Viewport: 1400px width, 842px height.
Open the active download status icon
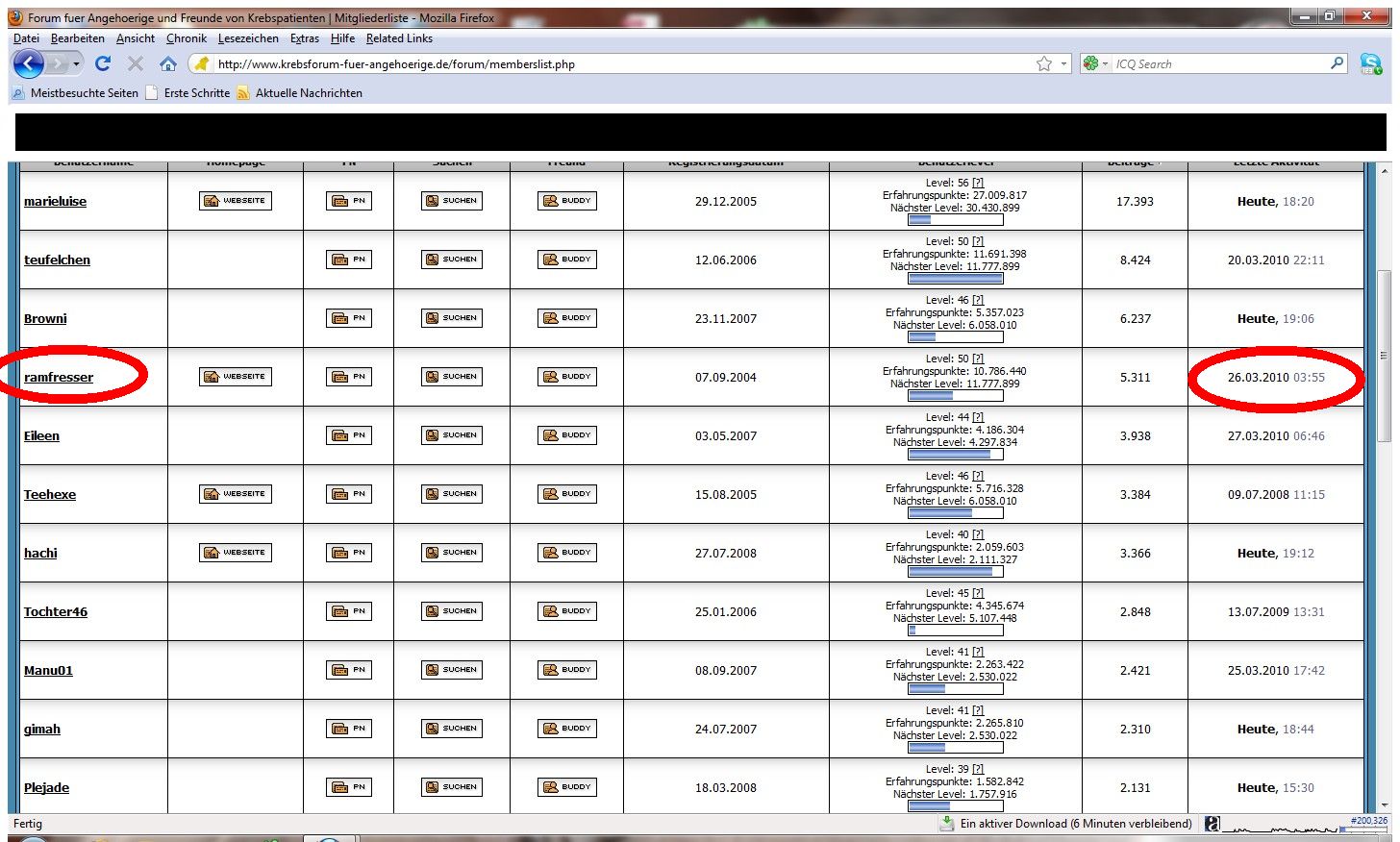click(x=947, y=824)
